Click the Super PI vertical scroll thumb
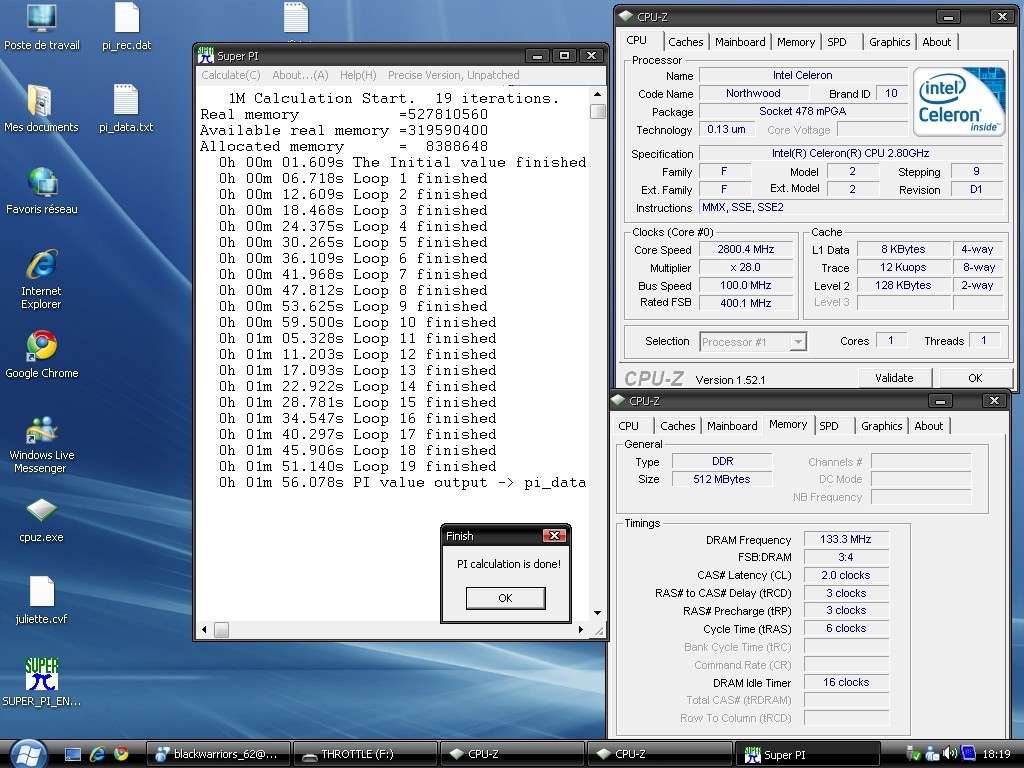Image resolution: width=1024 pixels, height=768 pixels. pyautogui.click(x=598, y=111)
